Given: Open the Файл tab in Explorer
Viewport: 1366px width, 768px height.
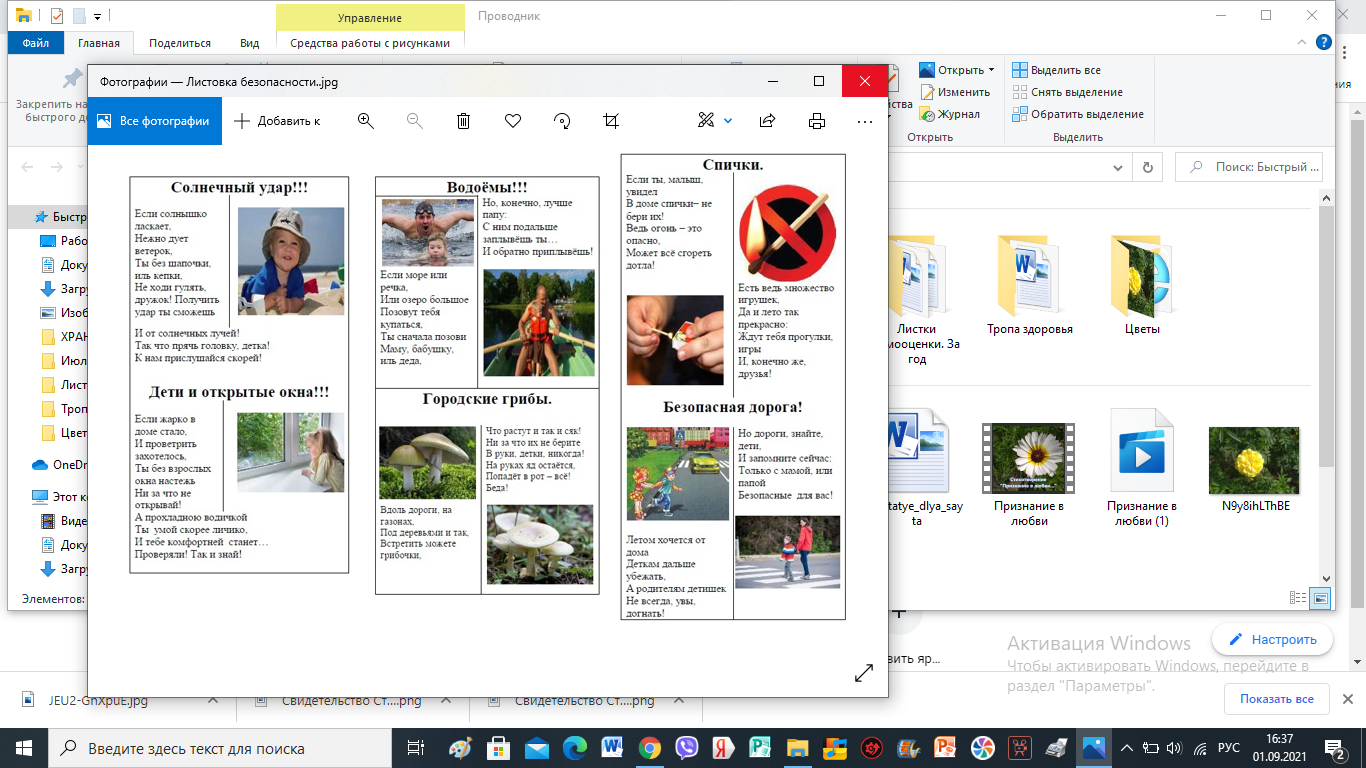Looking at the screenshot, I should [x=35, y=43].
